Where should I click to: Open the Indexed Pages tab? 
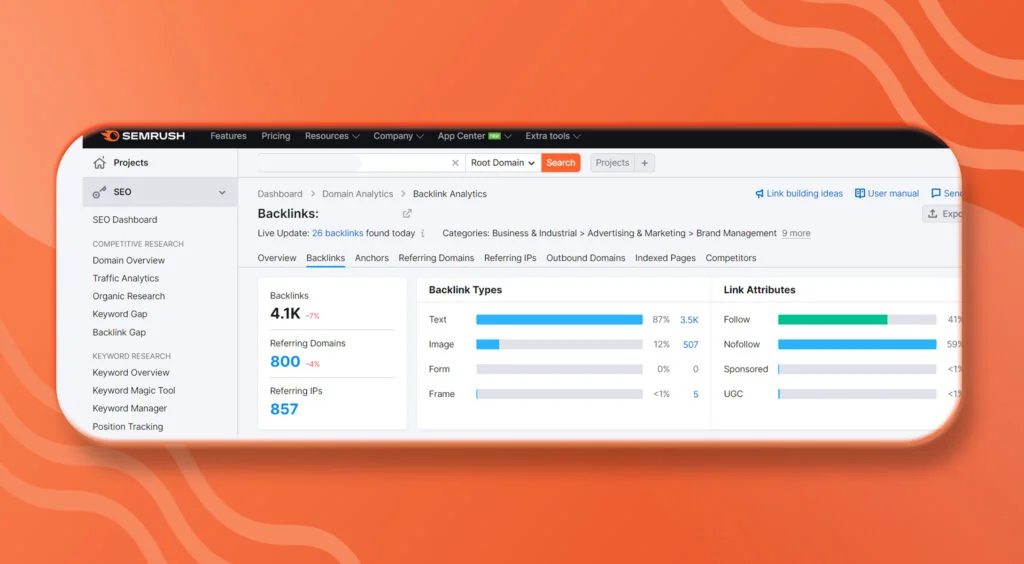tap(665, 258)
